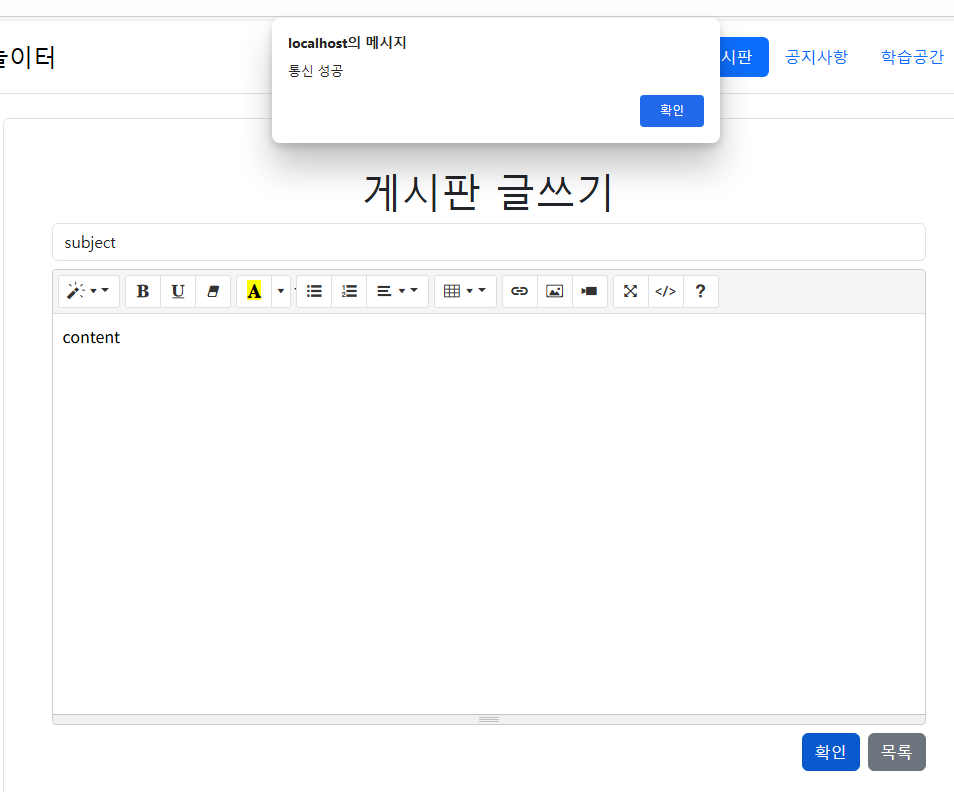Viewport: 954px width, 792px height.
Task: Open the 공지사항 nav tab
Action: [x=816, y=57]
